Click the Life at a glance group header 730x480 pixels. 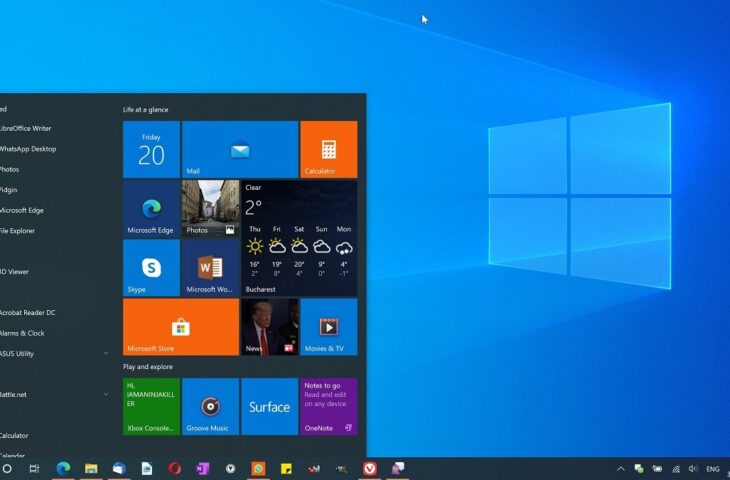point(146,109)
